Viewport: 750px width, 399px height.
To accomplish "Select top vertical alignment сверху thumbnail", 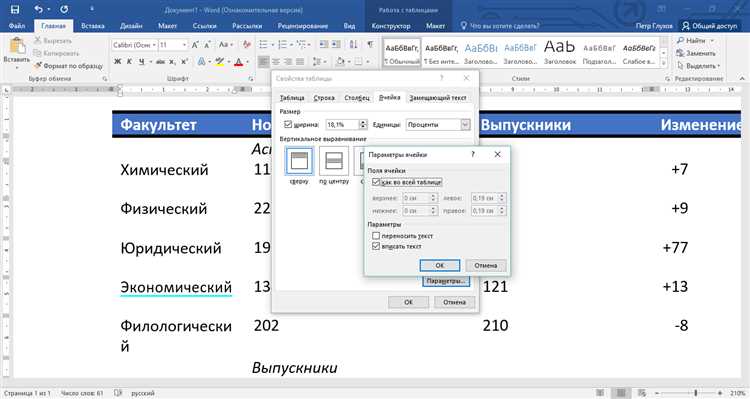I will [x=299, y=161].
